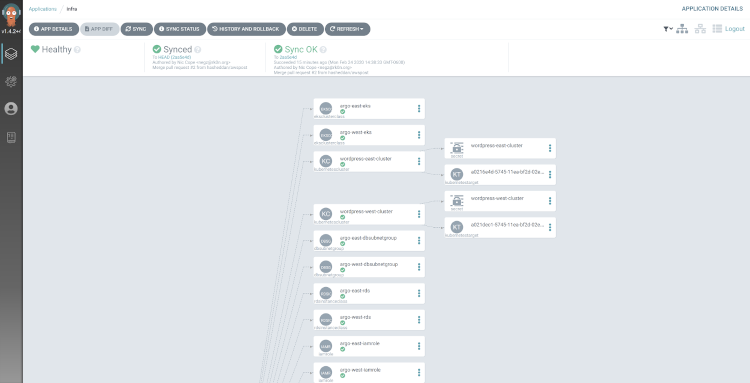The width and height of the screenshot is (750, 383).
Task: Open the kebab menu for argo-west-rds
Action: click(419, 319)
